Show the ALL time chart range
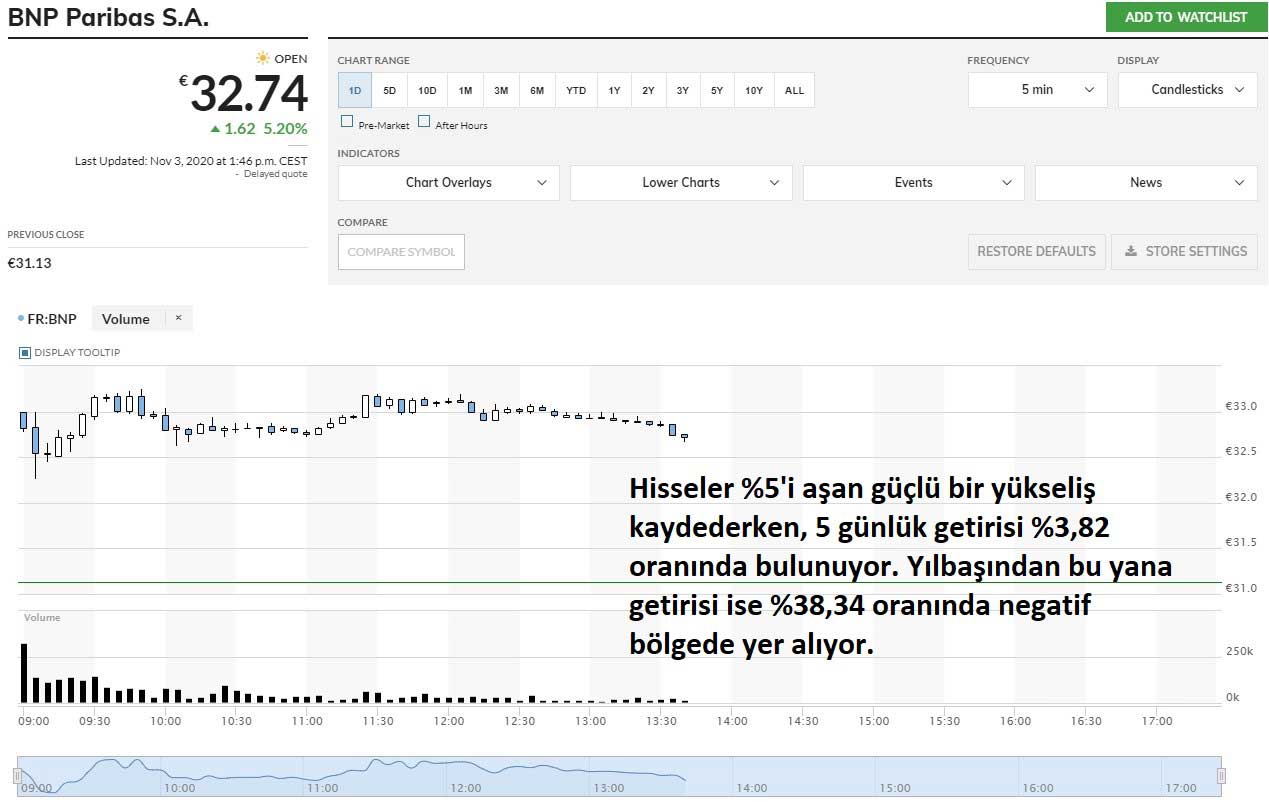The image size is (1269, 802). point(794,90)
